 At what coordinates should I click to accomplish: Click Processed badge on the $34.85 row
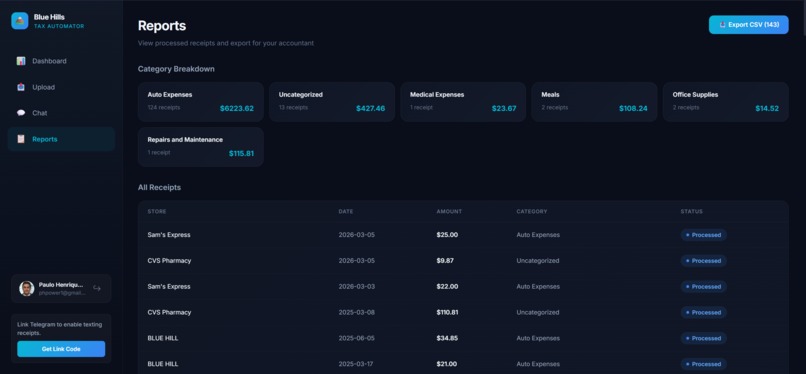pos(704,338)
